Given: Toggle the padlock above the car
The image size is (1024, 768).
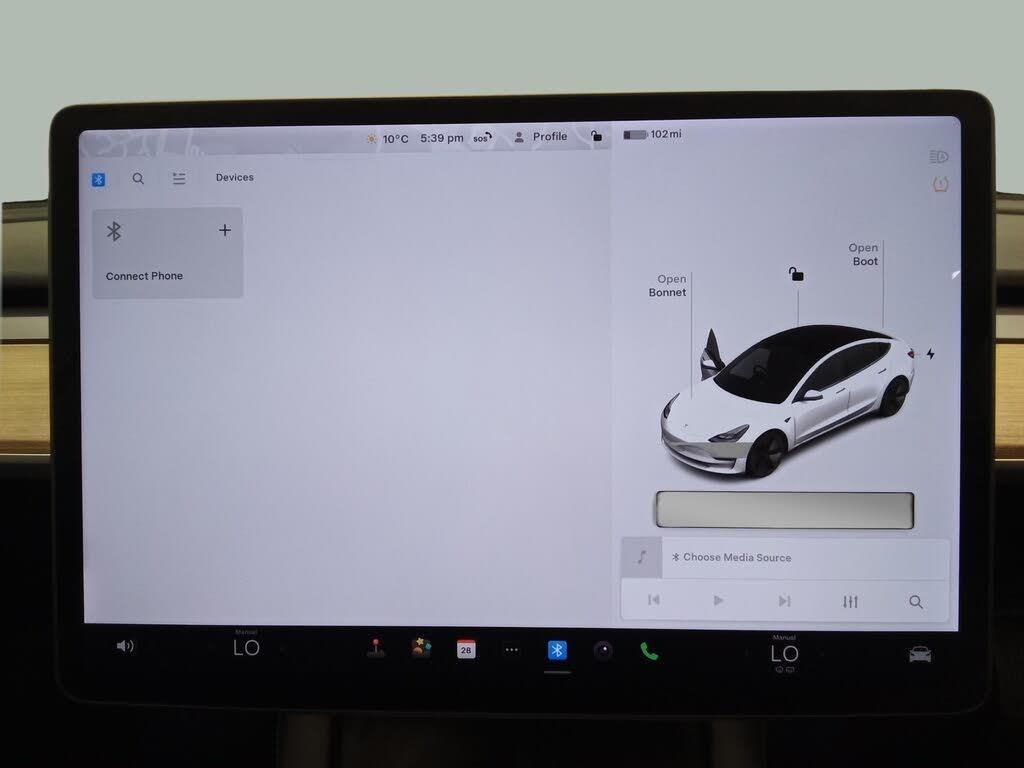Looking at the screenshot, I should click(x=796, y=274).
